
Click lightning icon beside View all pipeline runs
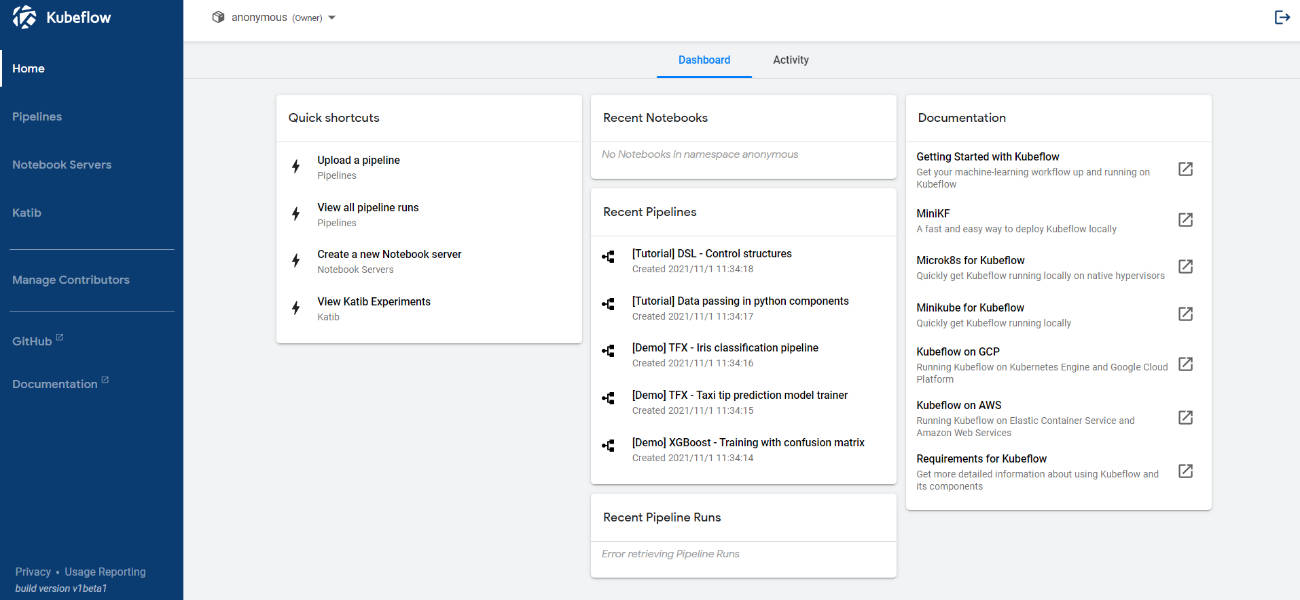tap(295, 214)
